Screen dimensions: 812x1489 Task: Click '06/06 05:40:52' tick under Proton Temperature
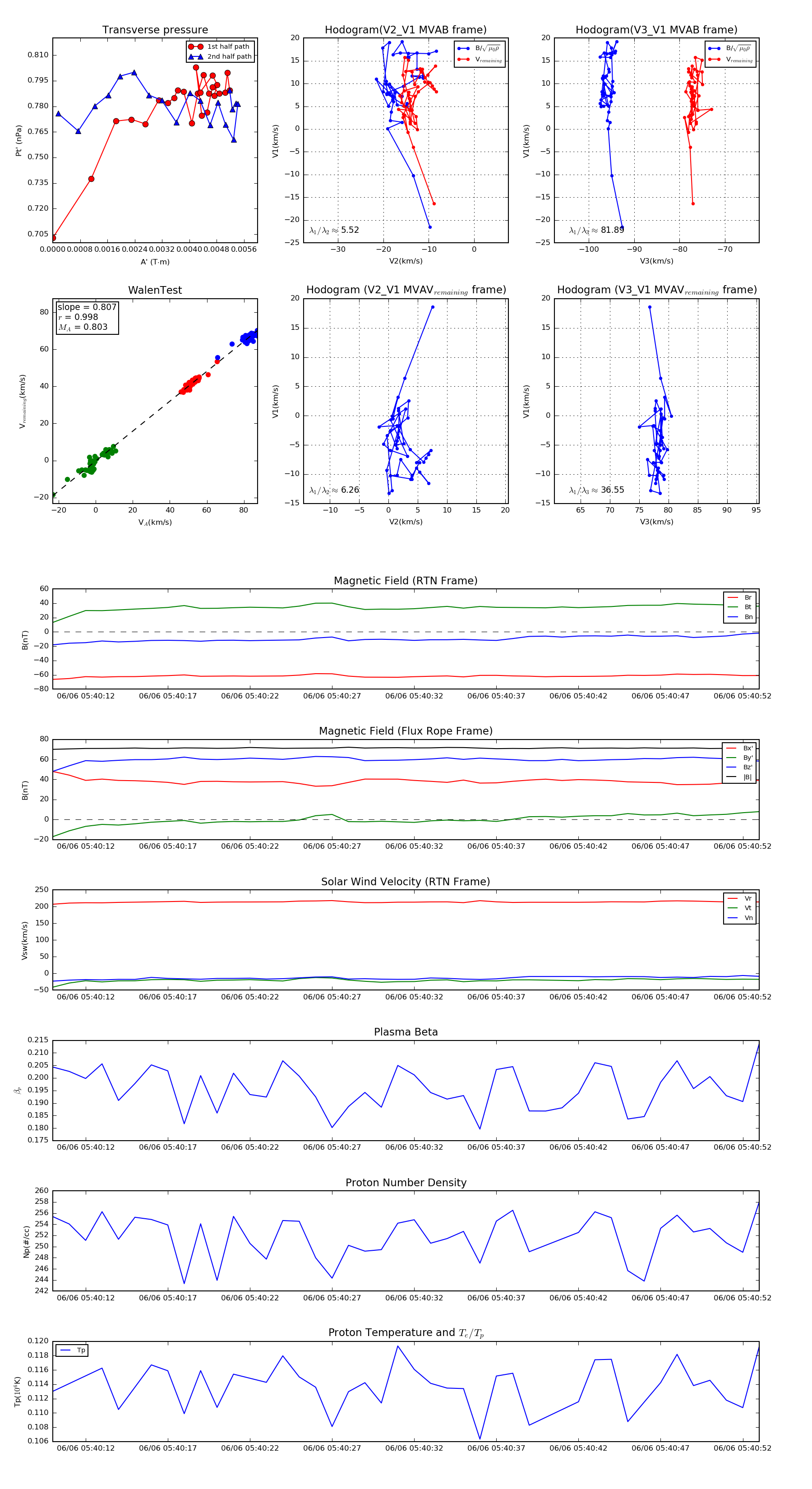(x=742, y=1447)
